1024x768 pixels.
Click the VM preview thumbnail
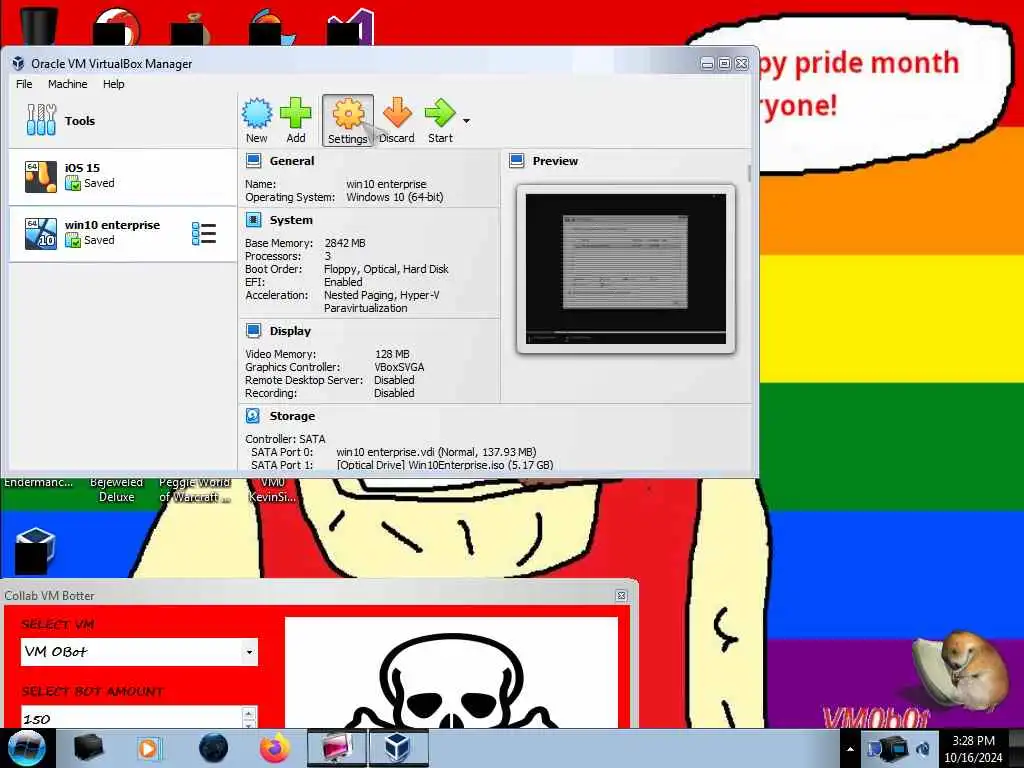(x=626, y=268)
